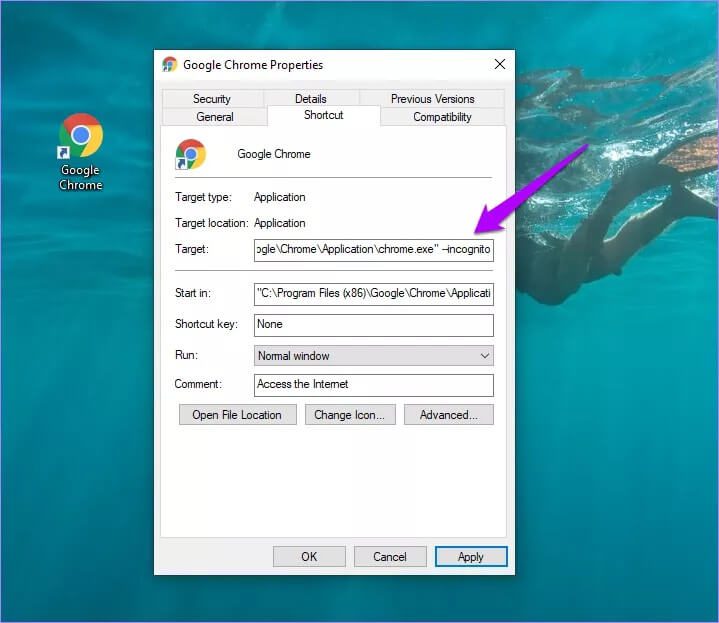Viewport: 719px width, 623px height.
Task: Click the Start in field
Action: [x=374, y=294]
